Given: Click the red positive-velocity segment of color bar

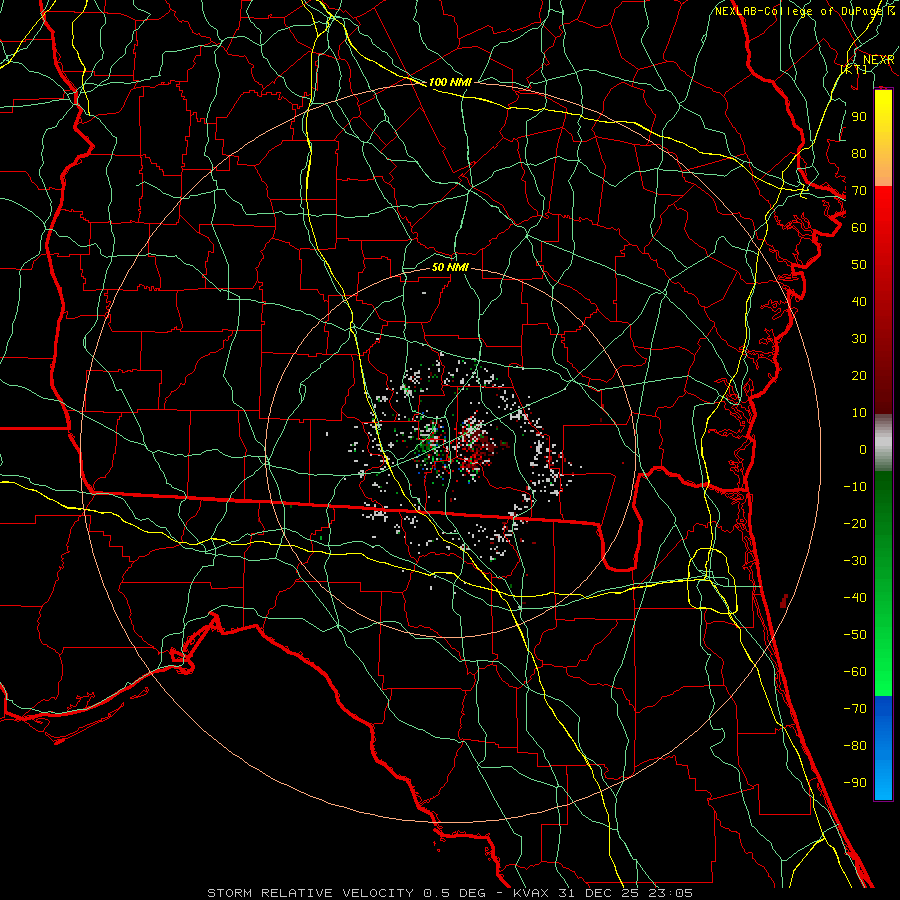Looking at the screenshot, I should [883, 300].
